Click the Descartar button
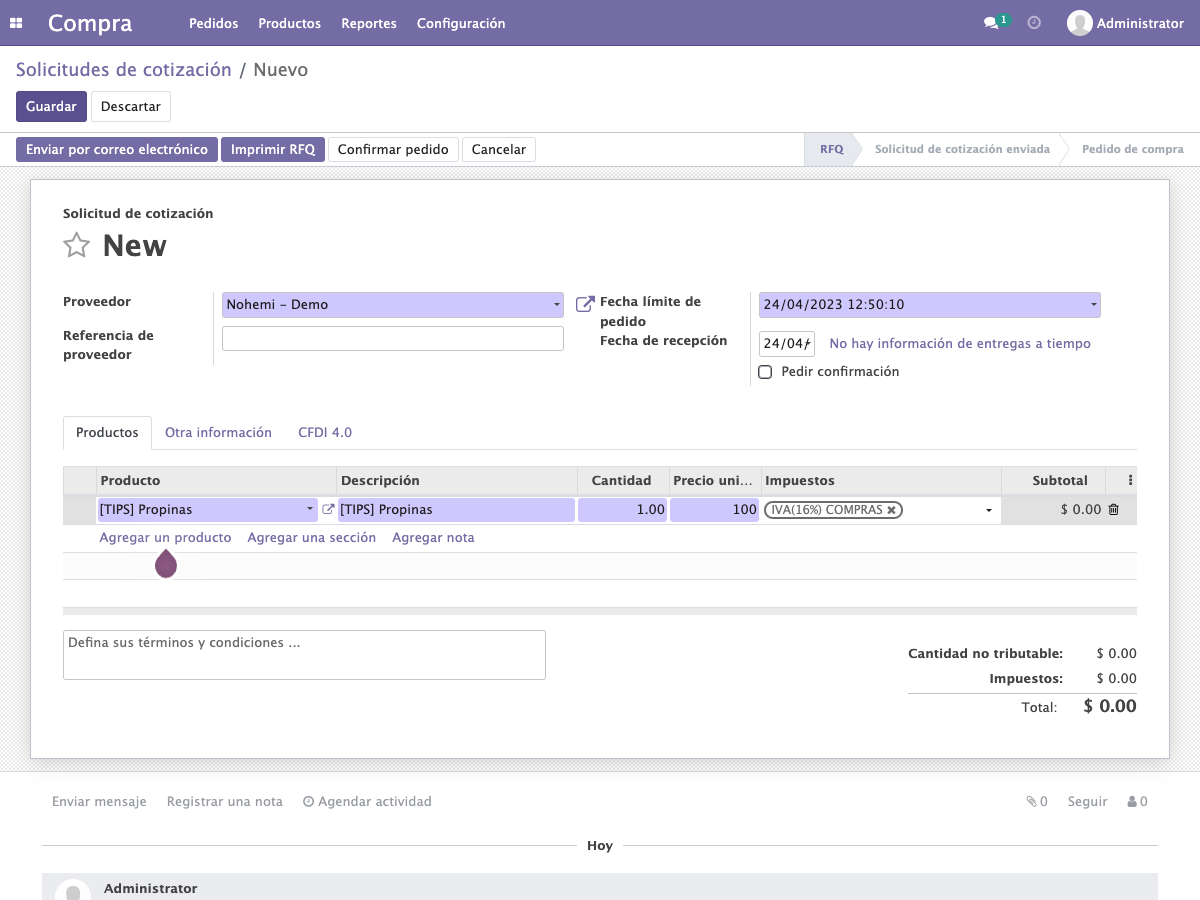1200x900 pixels. point(131,107)
